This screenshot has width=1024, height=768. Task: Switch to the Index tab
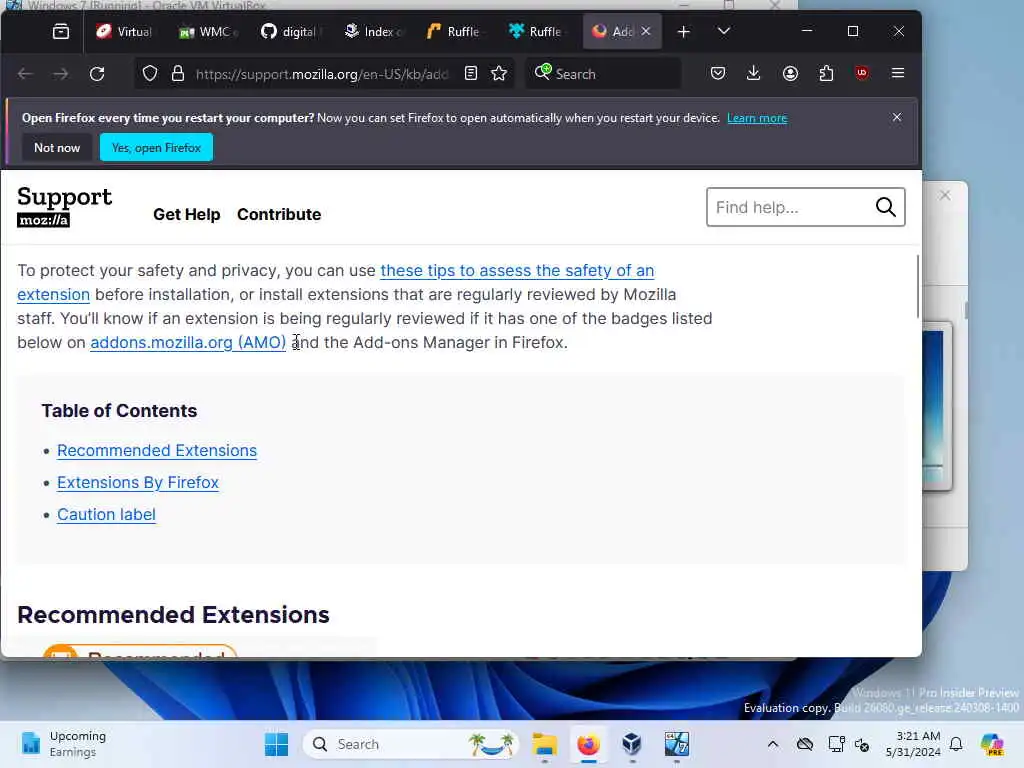click(x=374, y=31)
